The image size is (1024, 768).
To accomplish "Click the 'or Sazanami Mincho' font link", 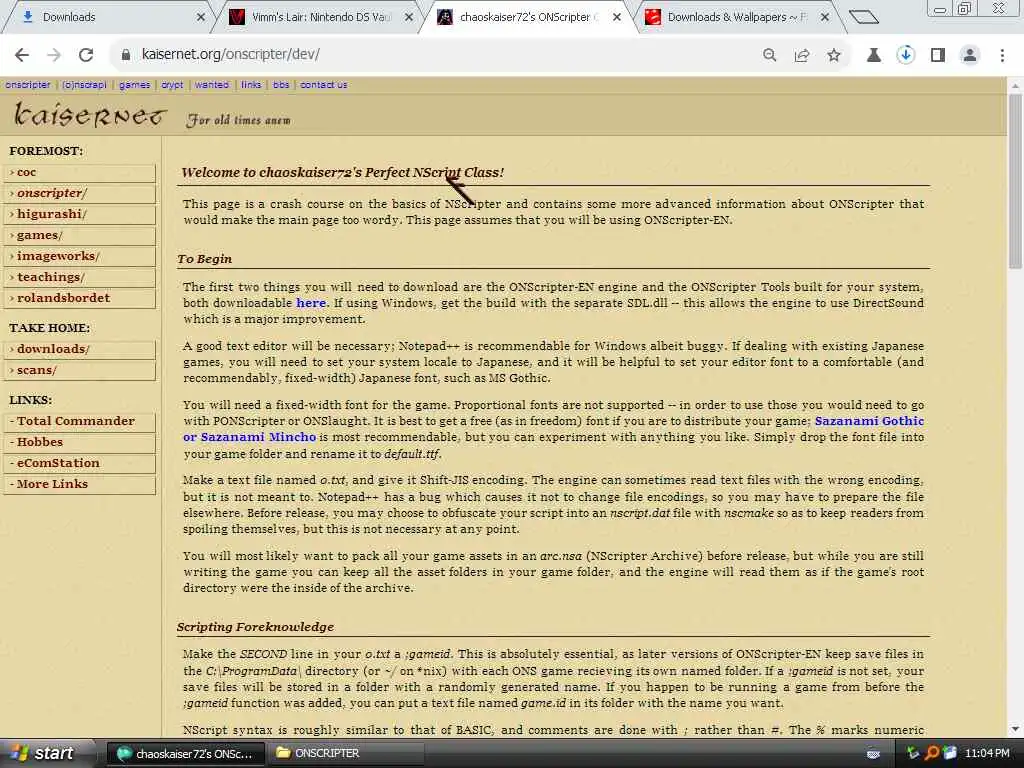I will pyautogui.click(x=249, y=438).
